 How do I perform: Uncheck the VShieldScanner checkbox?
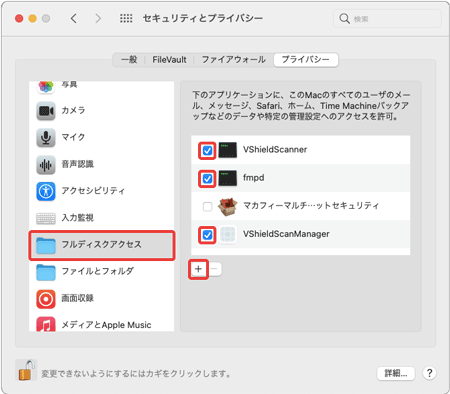click(x=207, y=150)
